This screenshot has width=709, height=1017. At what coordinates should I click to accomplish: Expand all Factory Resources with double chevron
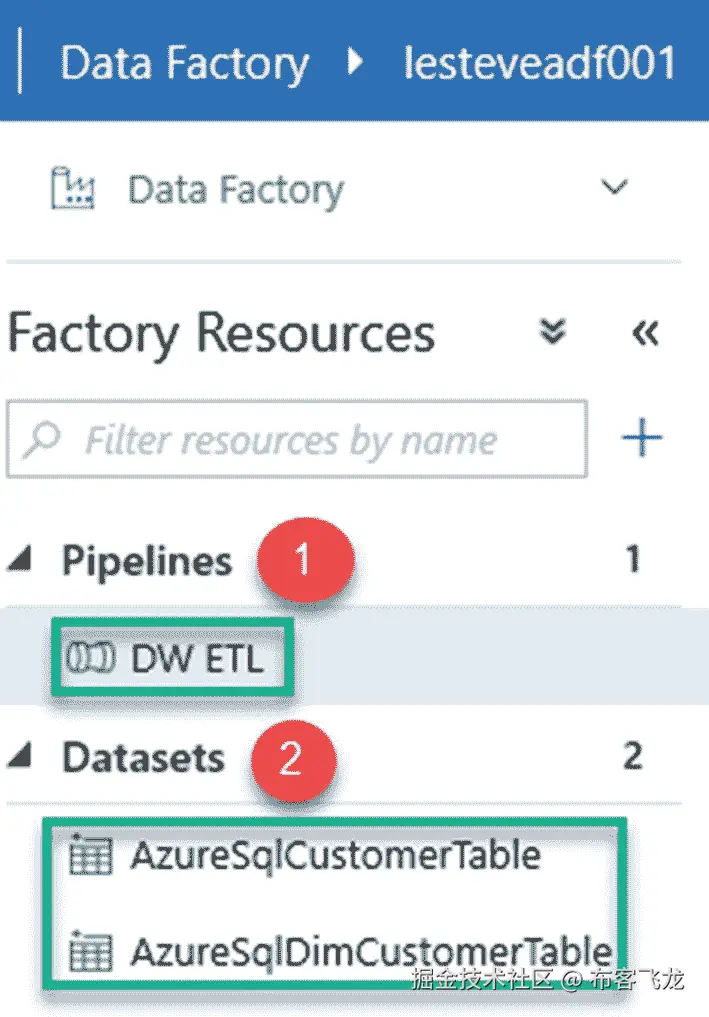552,331
